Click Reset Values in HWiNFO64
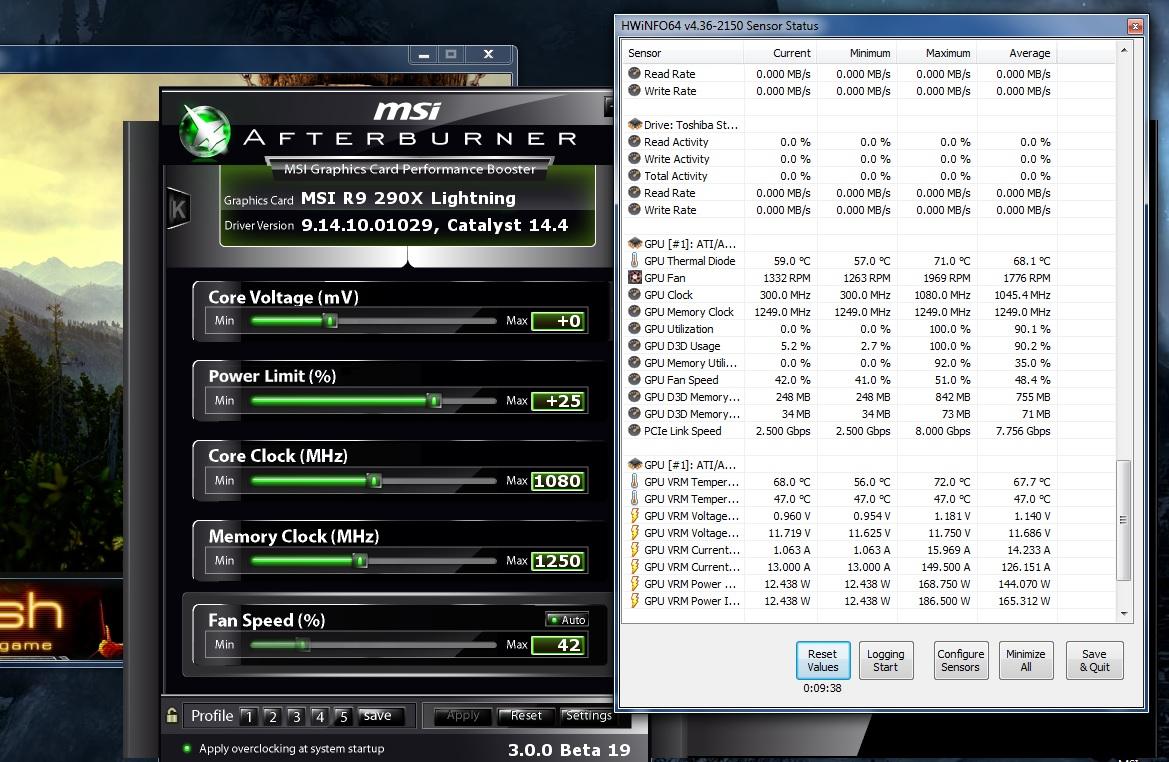This screenshot has height=762, width=1169. (x=822, y=661)
